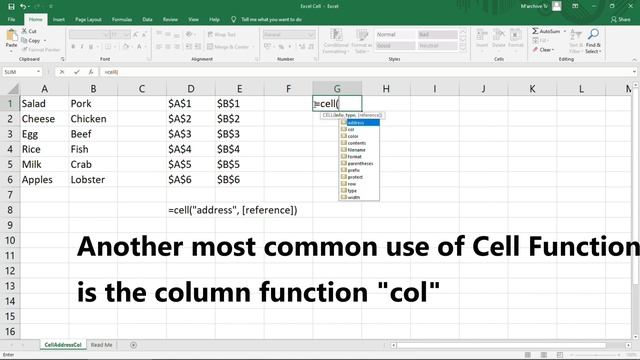Expand the formula bar with the right arrow
The image size is (640, 360).
pyautogui.click(x=634, y=72)
